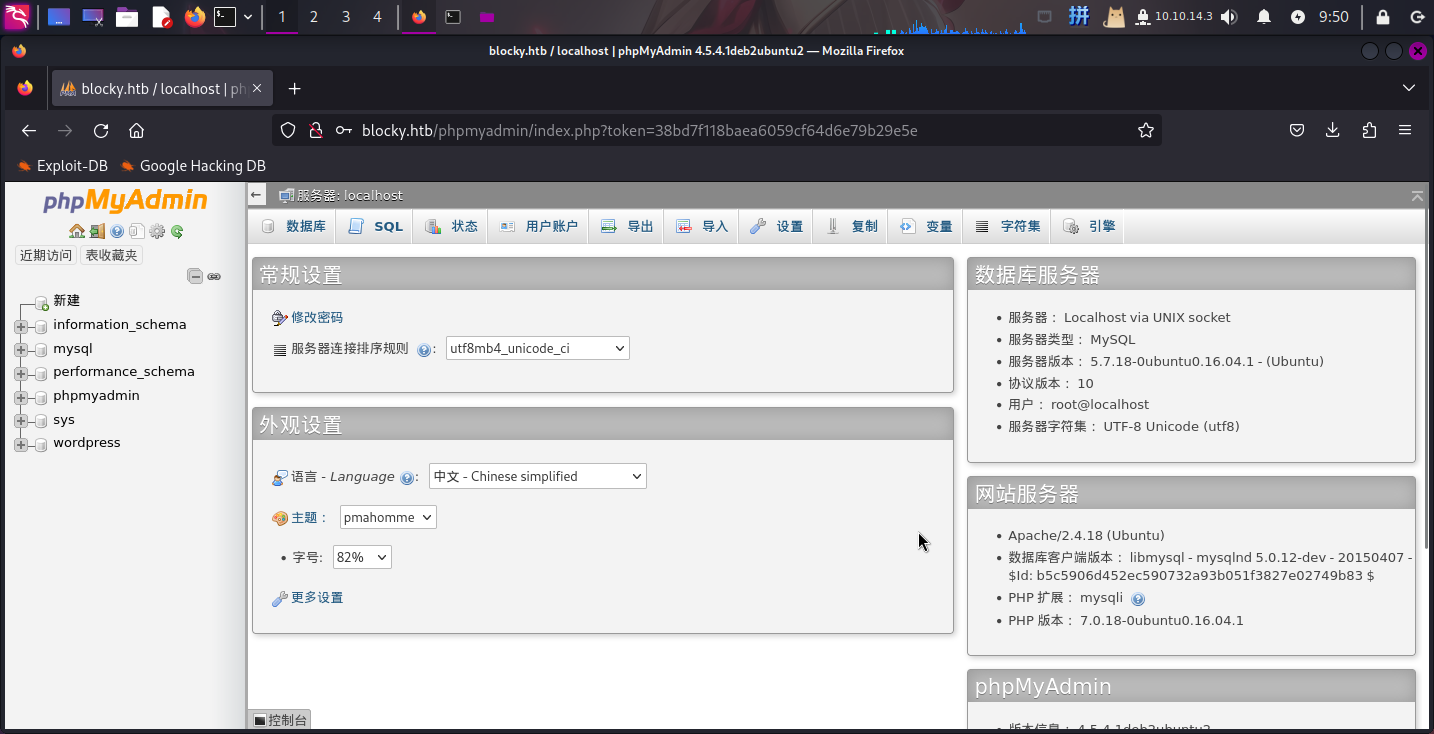Expand the wordpress database node
The image size is (1434, 734).
[x=21, y=444]
